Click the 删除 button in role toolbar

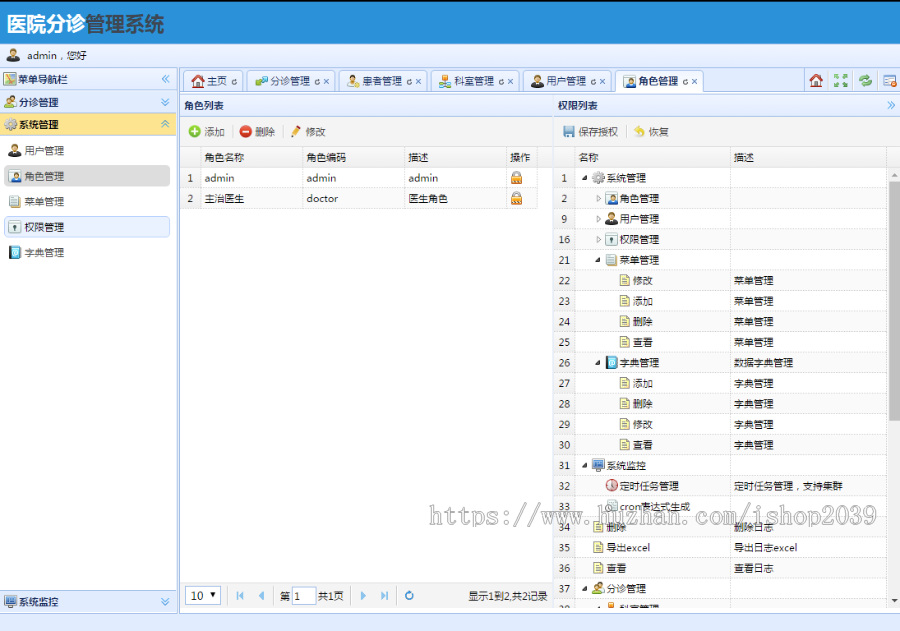pyautogui.click(x=257, y=131)
